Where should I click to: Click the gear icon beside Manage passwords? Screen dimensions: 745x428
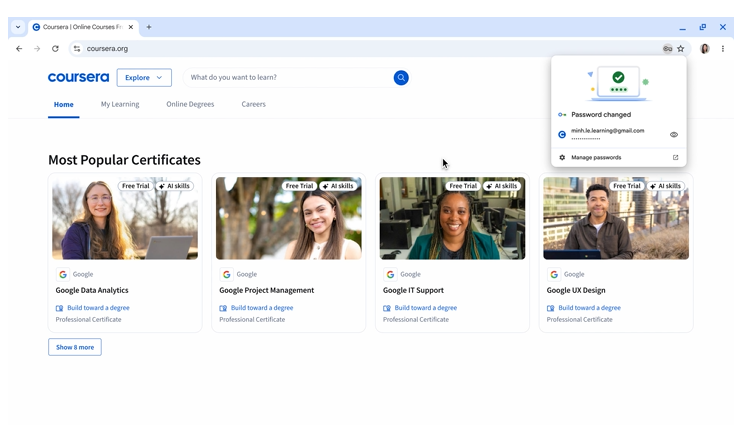[562, 157]
